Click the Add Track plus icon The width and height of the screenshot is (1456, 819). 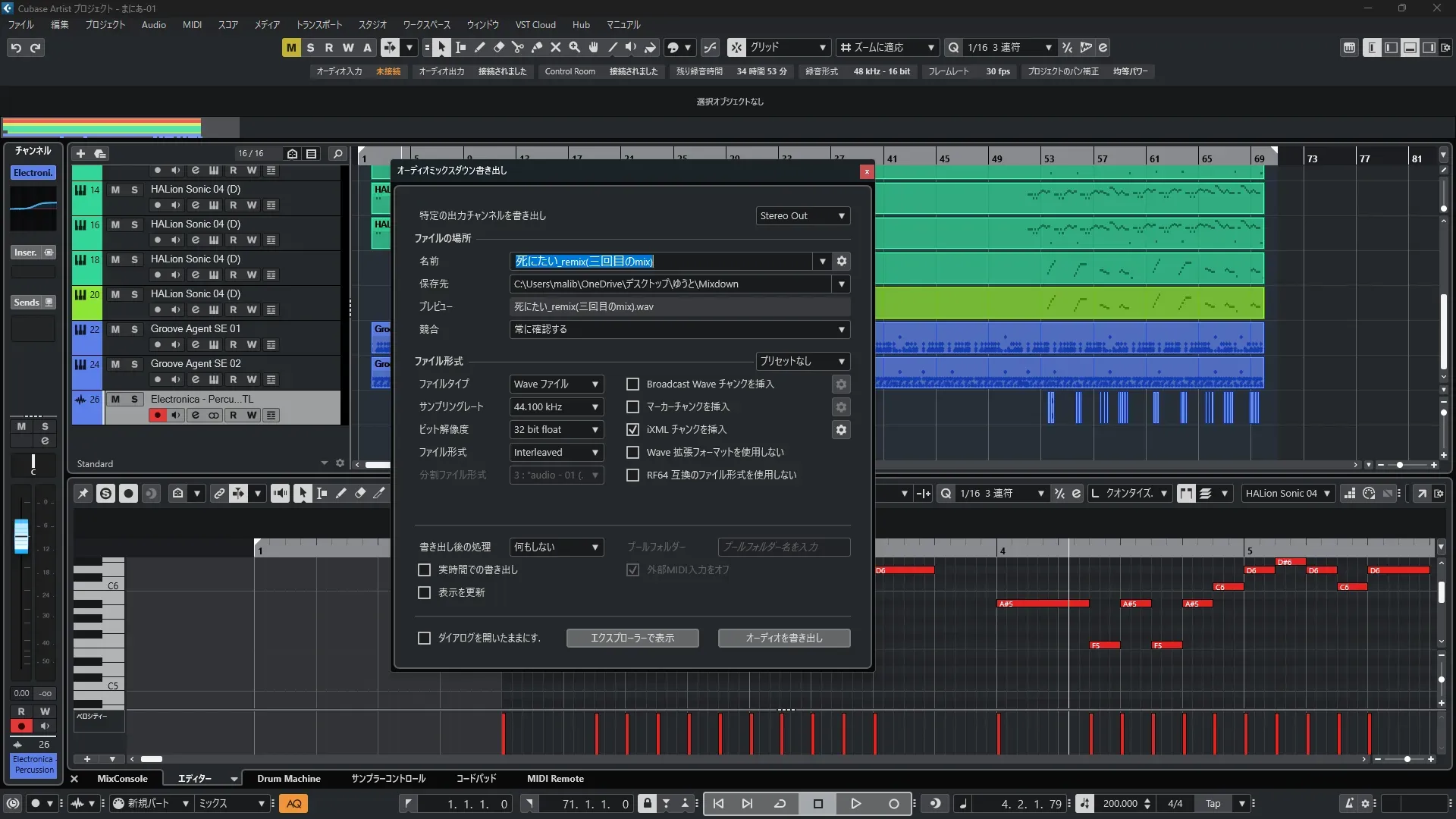(x=80, y=154)
